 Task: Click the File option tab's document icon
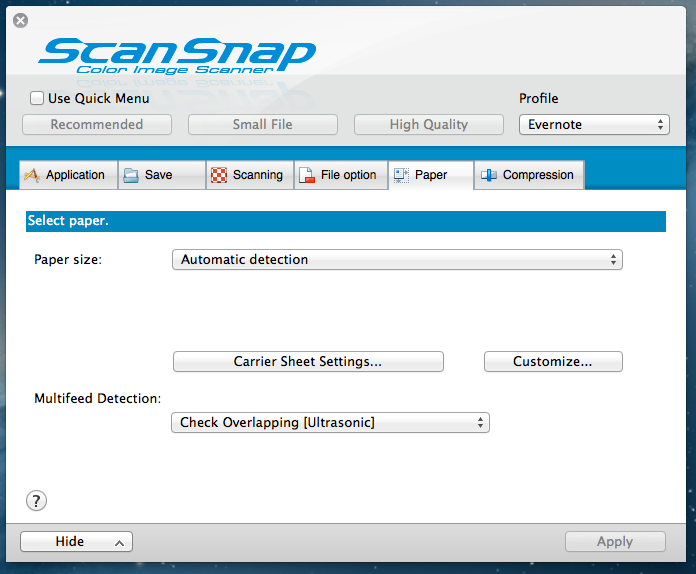point(307,175)
